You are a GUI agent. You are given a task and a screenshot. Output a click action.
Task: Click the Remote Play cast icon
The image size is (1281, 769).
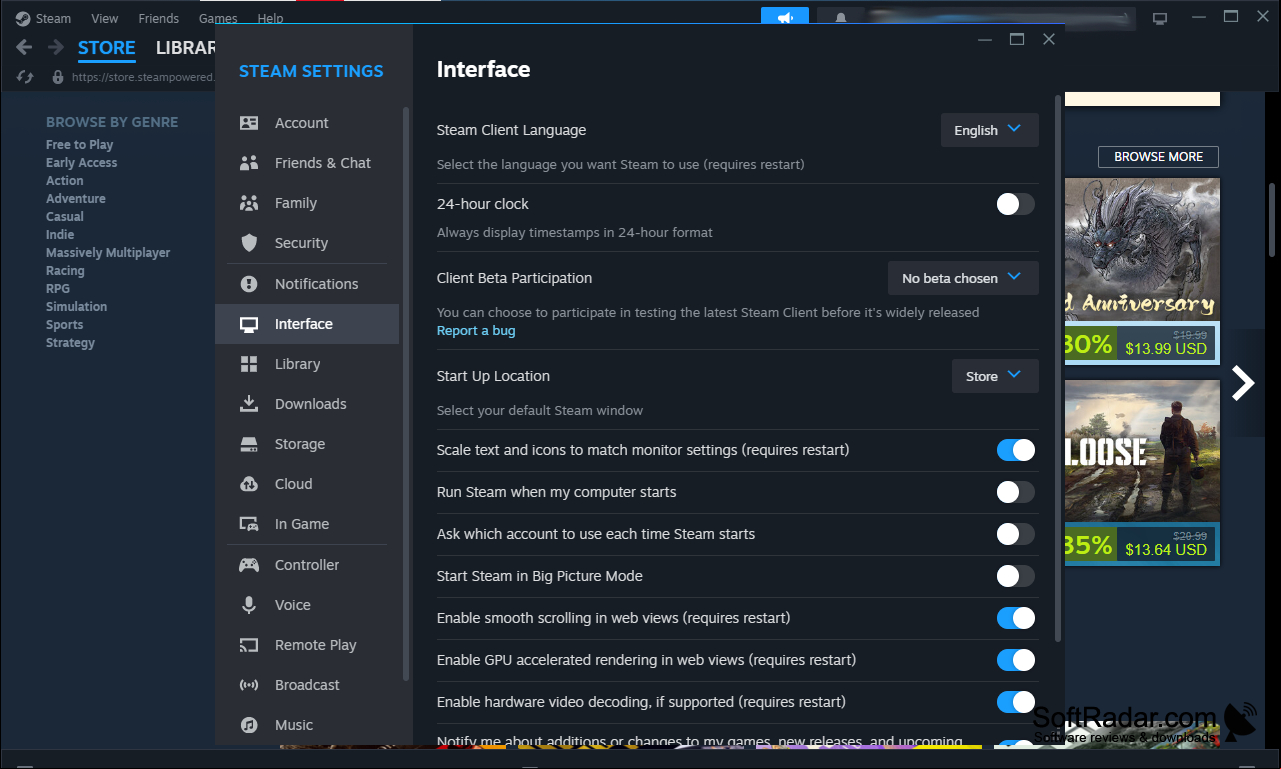(x=249, y=645)
